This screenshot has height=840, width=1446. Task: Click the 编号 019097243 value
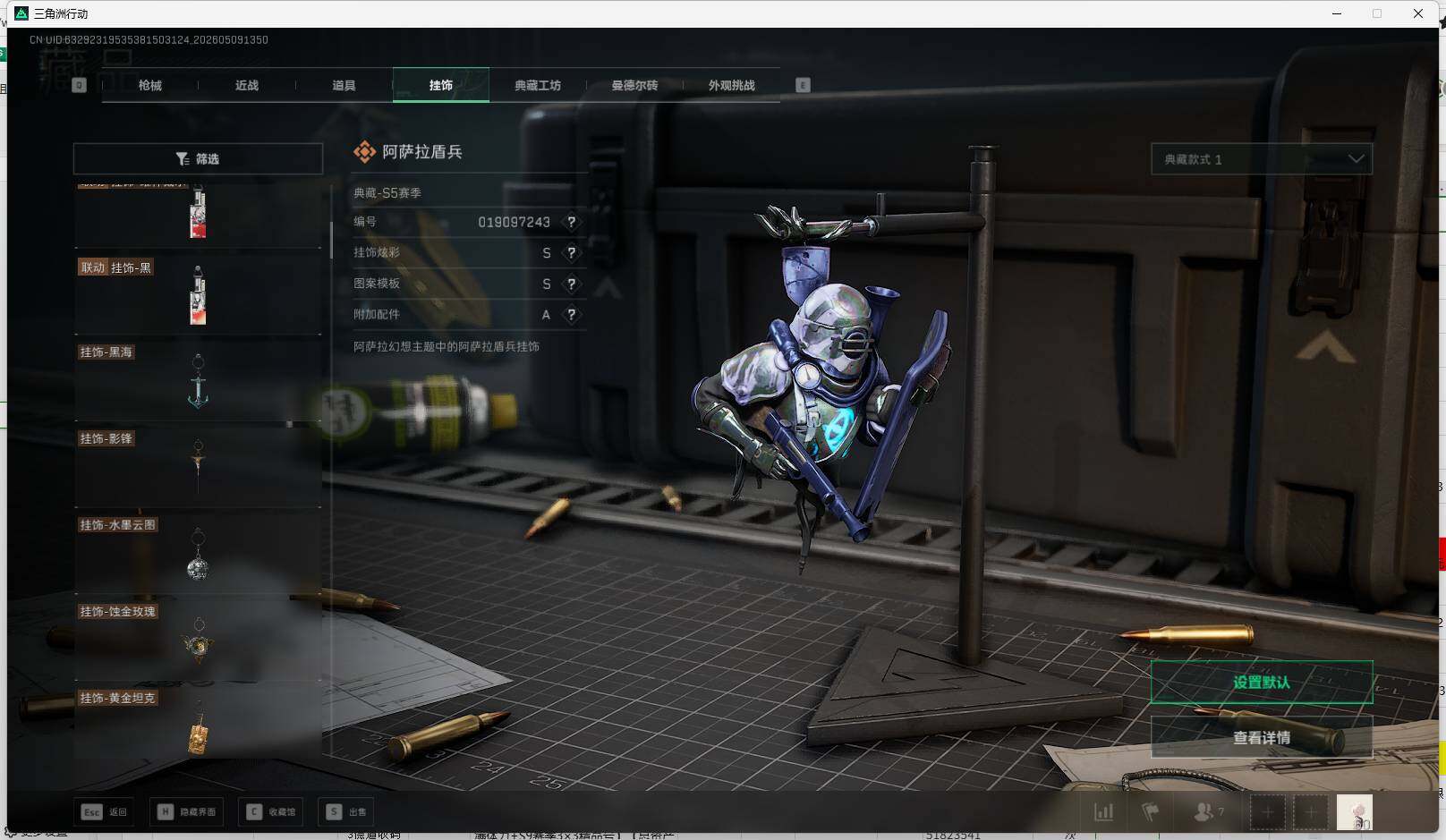pyautogui.click(x=514, y=222)
